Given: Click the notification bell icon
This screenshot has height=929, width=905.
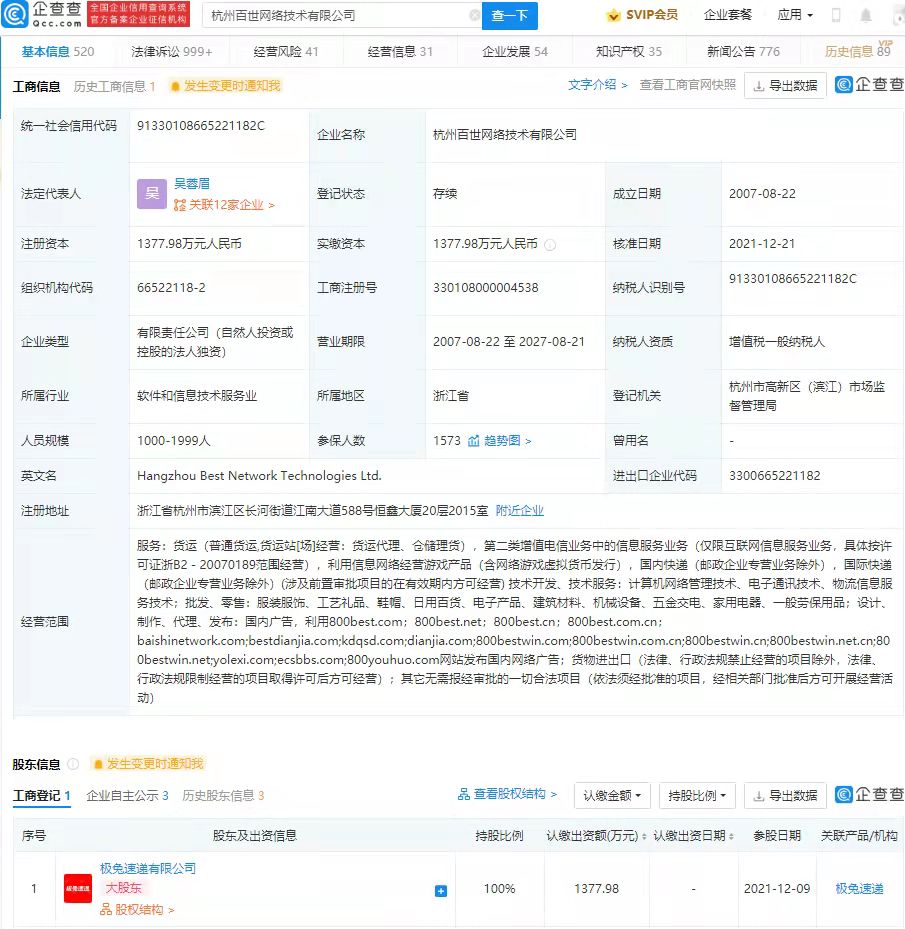Looking at the screenshot, I should [x=865, y=15].
